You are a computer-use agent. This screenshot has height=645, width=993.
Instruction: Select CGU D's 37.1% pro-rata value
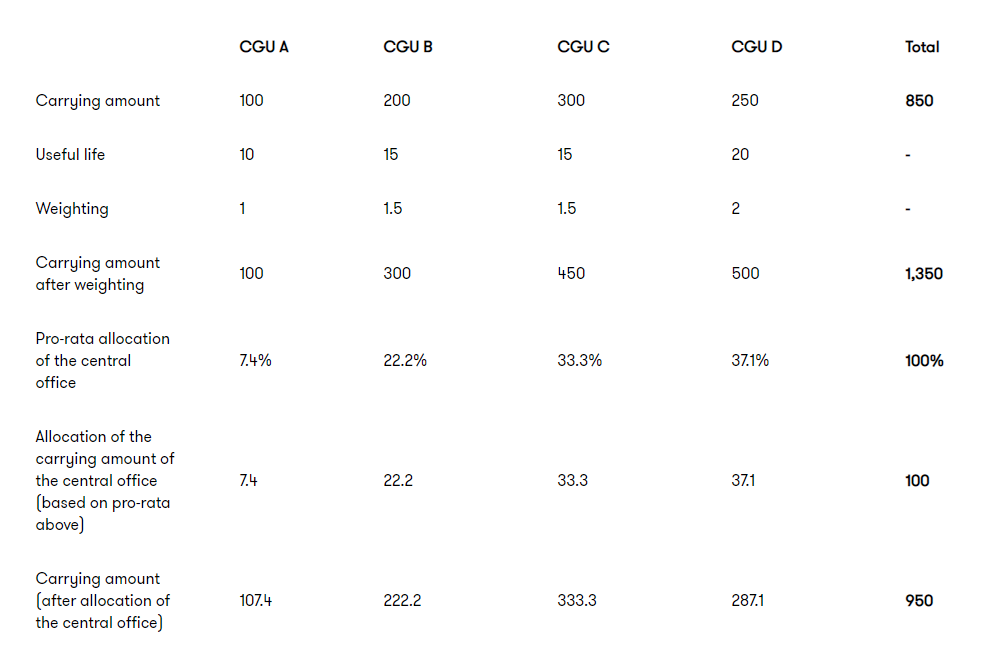pos(750,361)
